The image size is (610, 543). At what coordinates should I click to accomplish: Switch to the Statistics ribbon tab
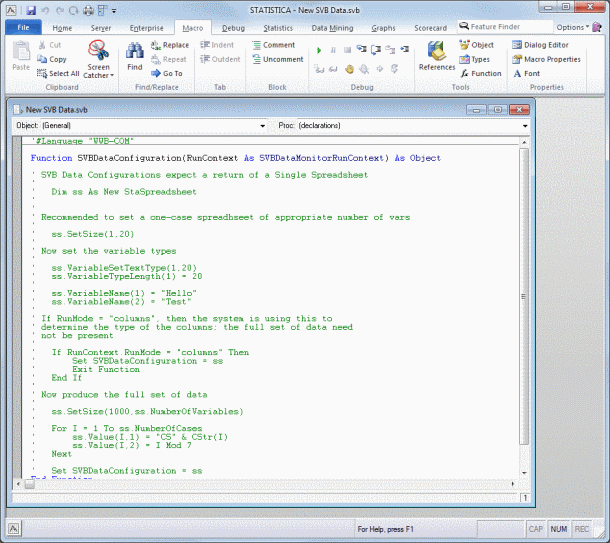278,28
